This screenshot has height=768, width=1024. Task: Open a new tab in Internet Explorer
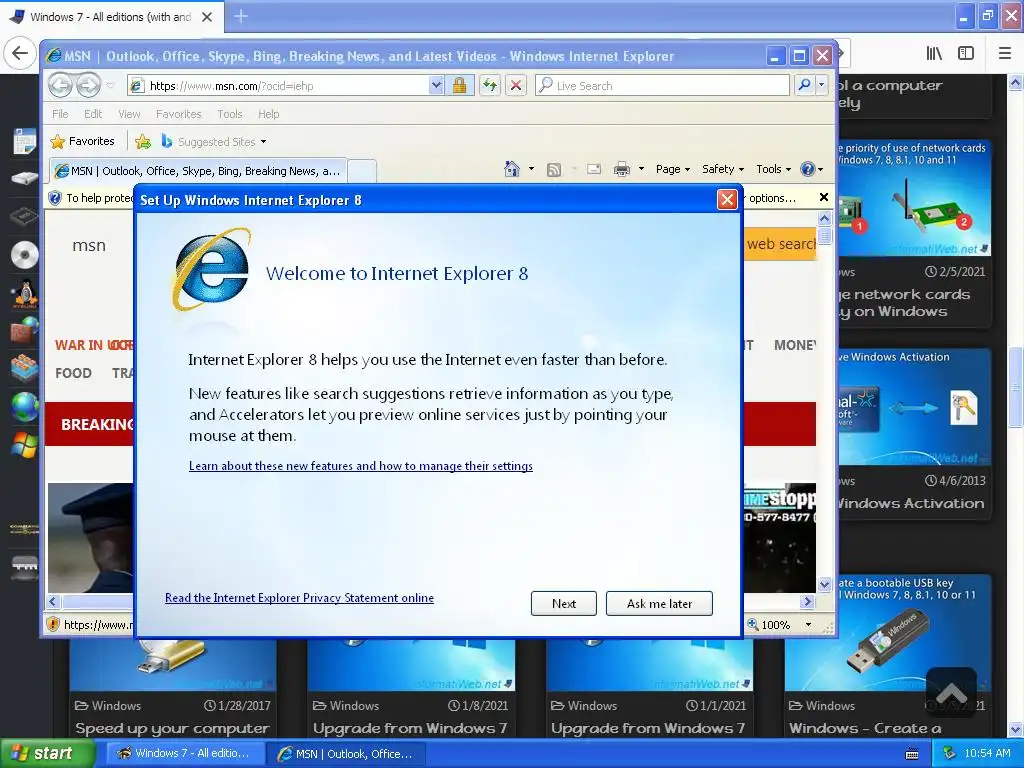362,171
